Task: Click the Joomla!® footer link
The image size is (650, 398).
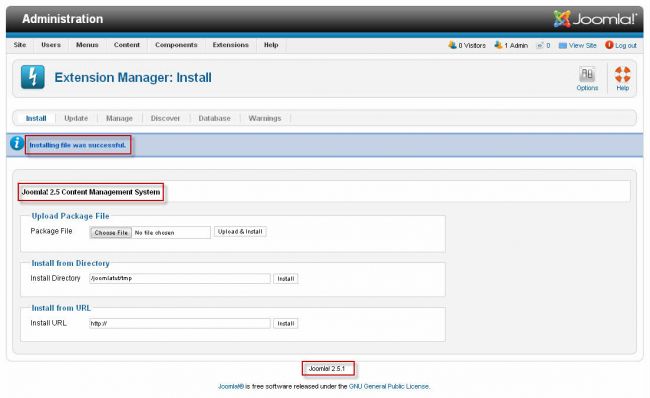Action: click(x=231, y=386)
